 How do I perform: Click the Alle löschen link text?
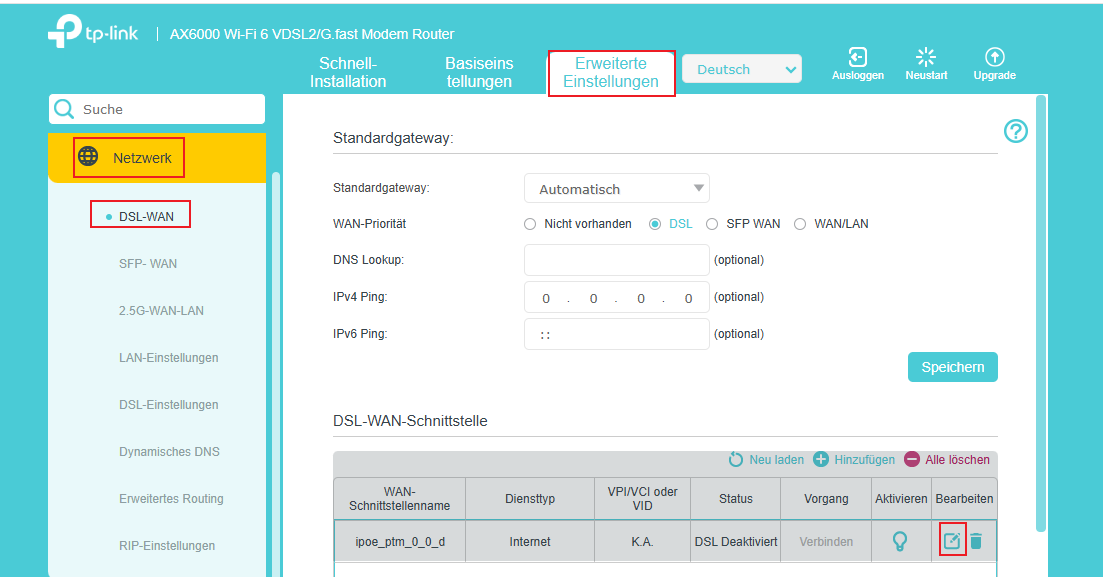point(957,459)
